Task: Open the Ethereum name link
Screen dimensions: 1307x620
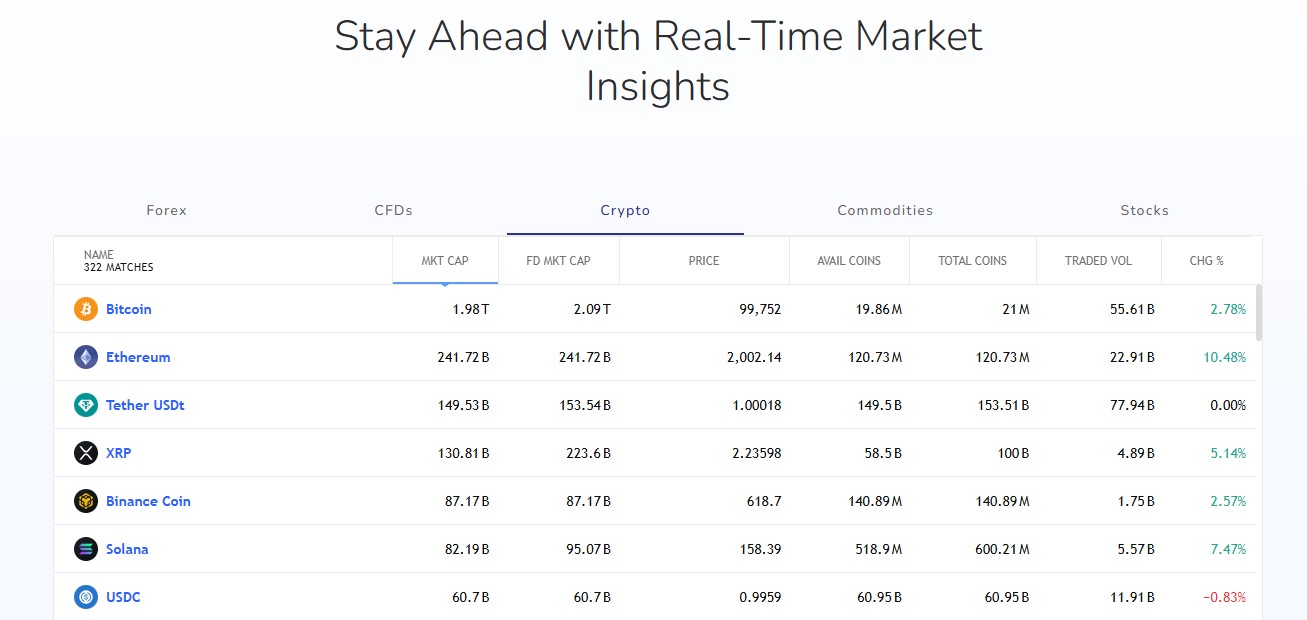Action: pos(138,357)
